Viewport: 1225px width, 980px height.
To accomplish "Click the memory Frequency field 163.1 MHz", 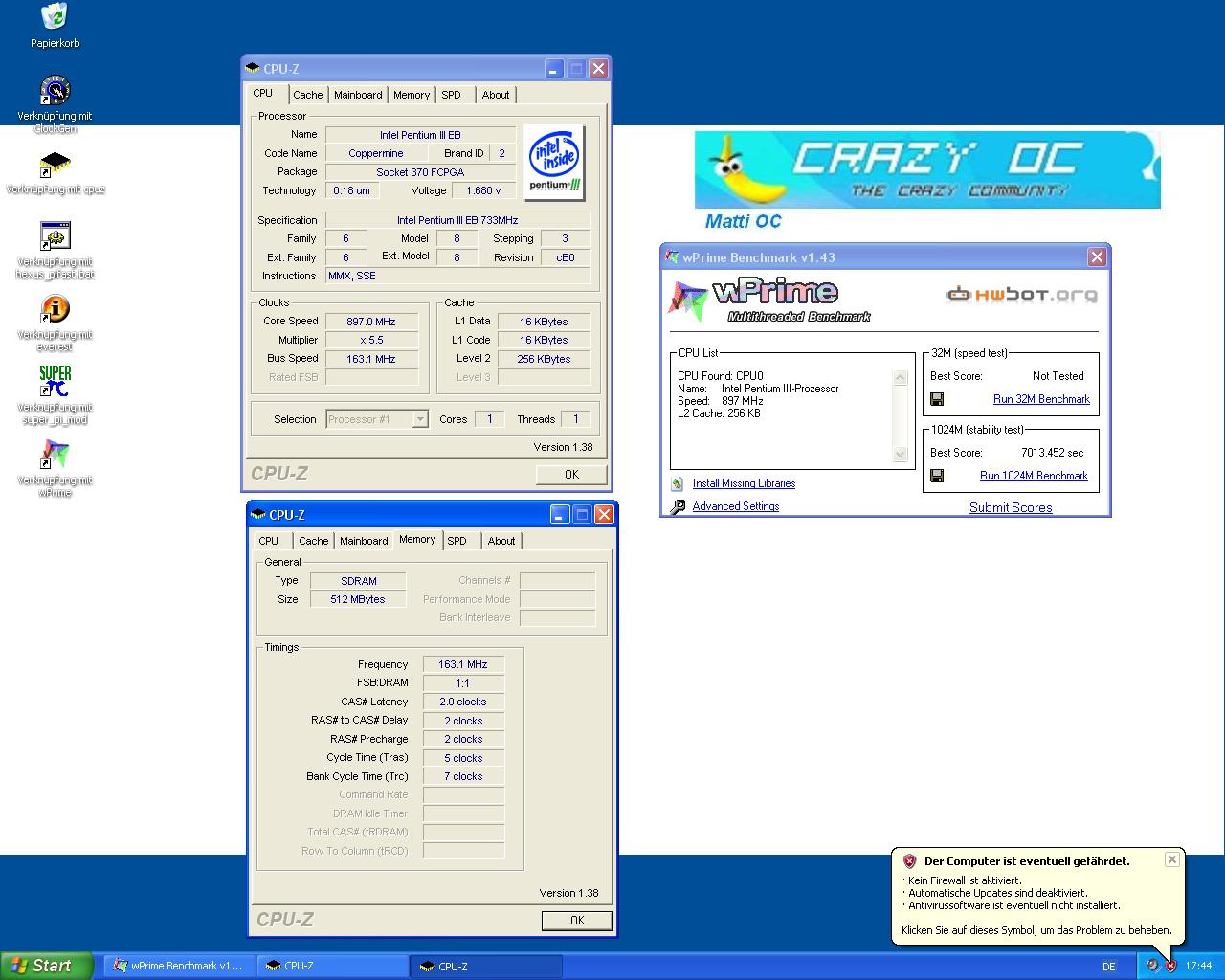I will tap(463, 664).
